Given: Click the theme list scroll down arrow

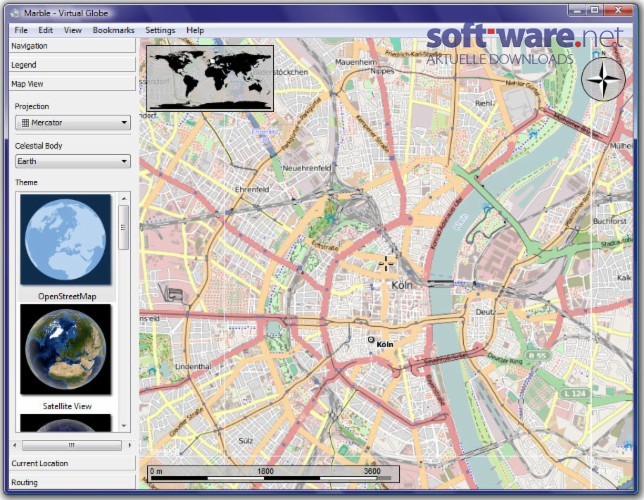Looking at the screenshot, I should pyautogui.click(x=124, y=426).
